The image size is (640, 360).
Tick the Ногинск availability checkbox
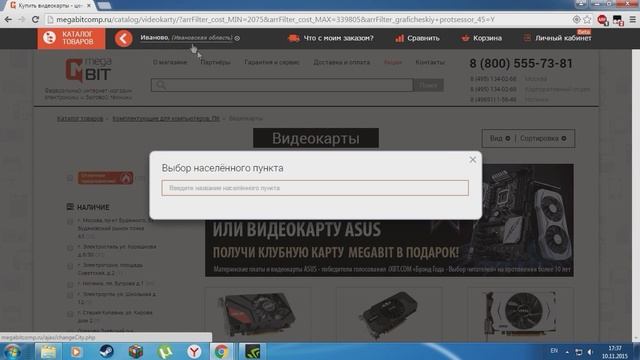coord(70,284)
